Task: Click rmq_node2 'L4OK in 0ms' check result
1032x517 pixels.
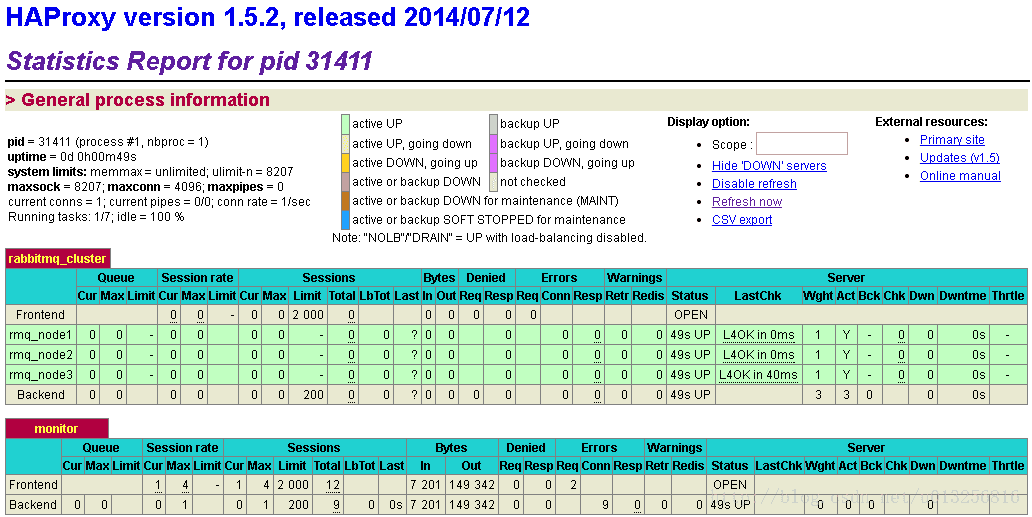Action: (758, 355)
